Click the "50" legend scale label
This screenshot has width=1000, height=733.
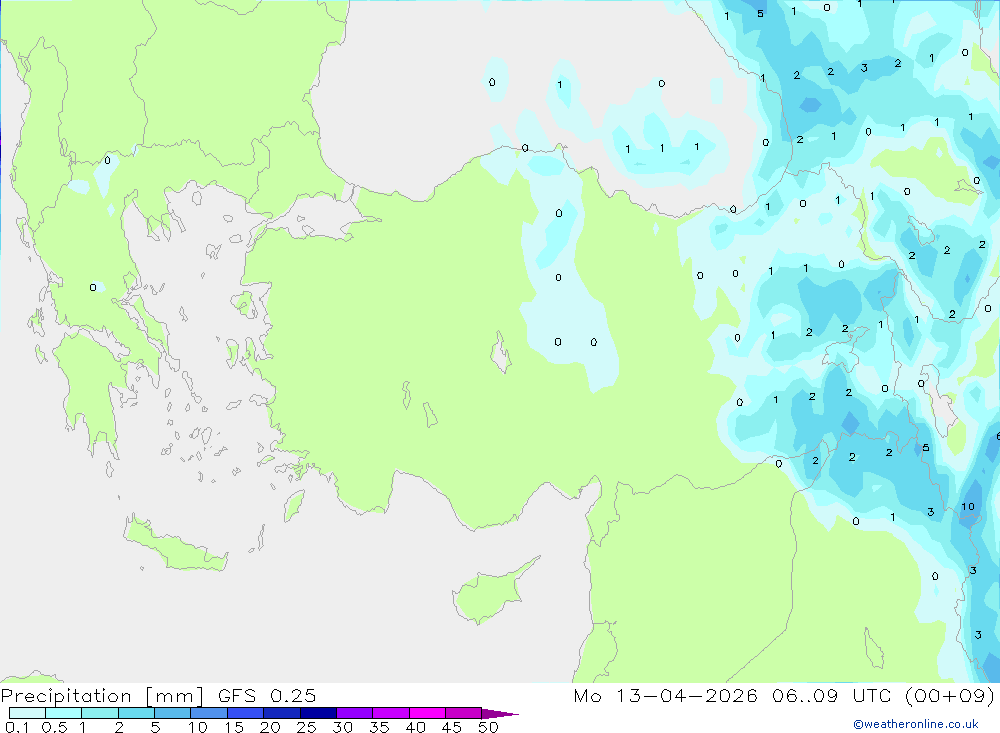click(489, 727)
